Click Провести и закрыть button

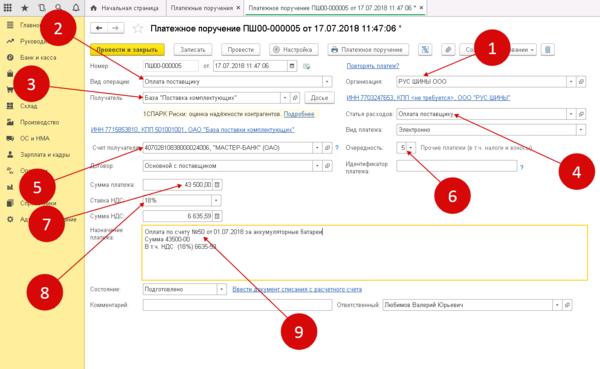(127, 50)
